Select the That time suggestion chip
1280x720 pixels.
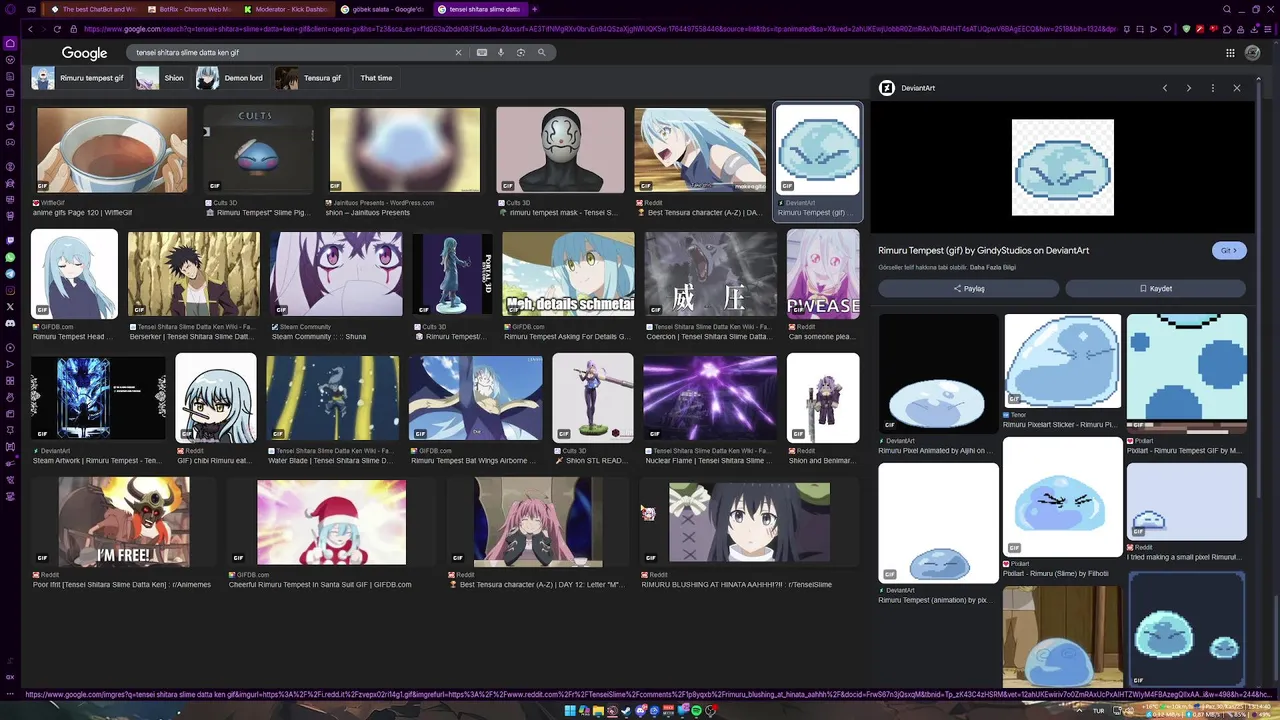(x=376, y=78)
